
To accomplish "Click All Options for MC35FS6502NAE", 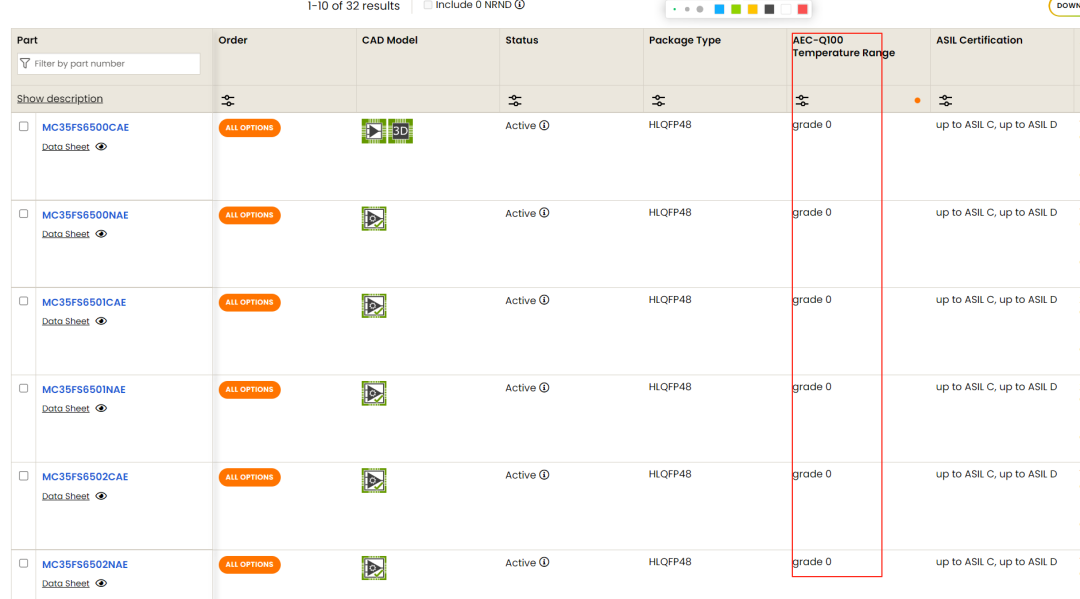I will tap(249, 565).
